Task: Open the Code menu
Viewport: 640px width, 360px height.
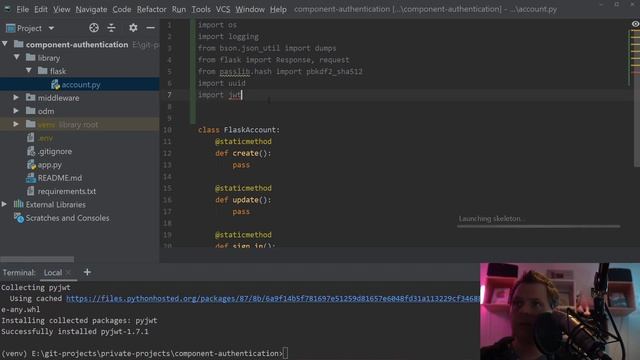Action: click(122, 9)
